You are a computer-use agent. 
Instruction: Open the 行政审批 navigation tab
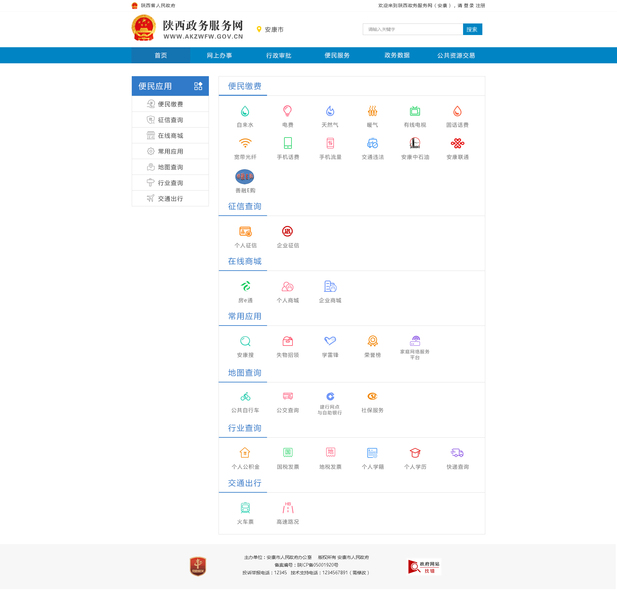[x=279, y=55]
